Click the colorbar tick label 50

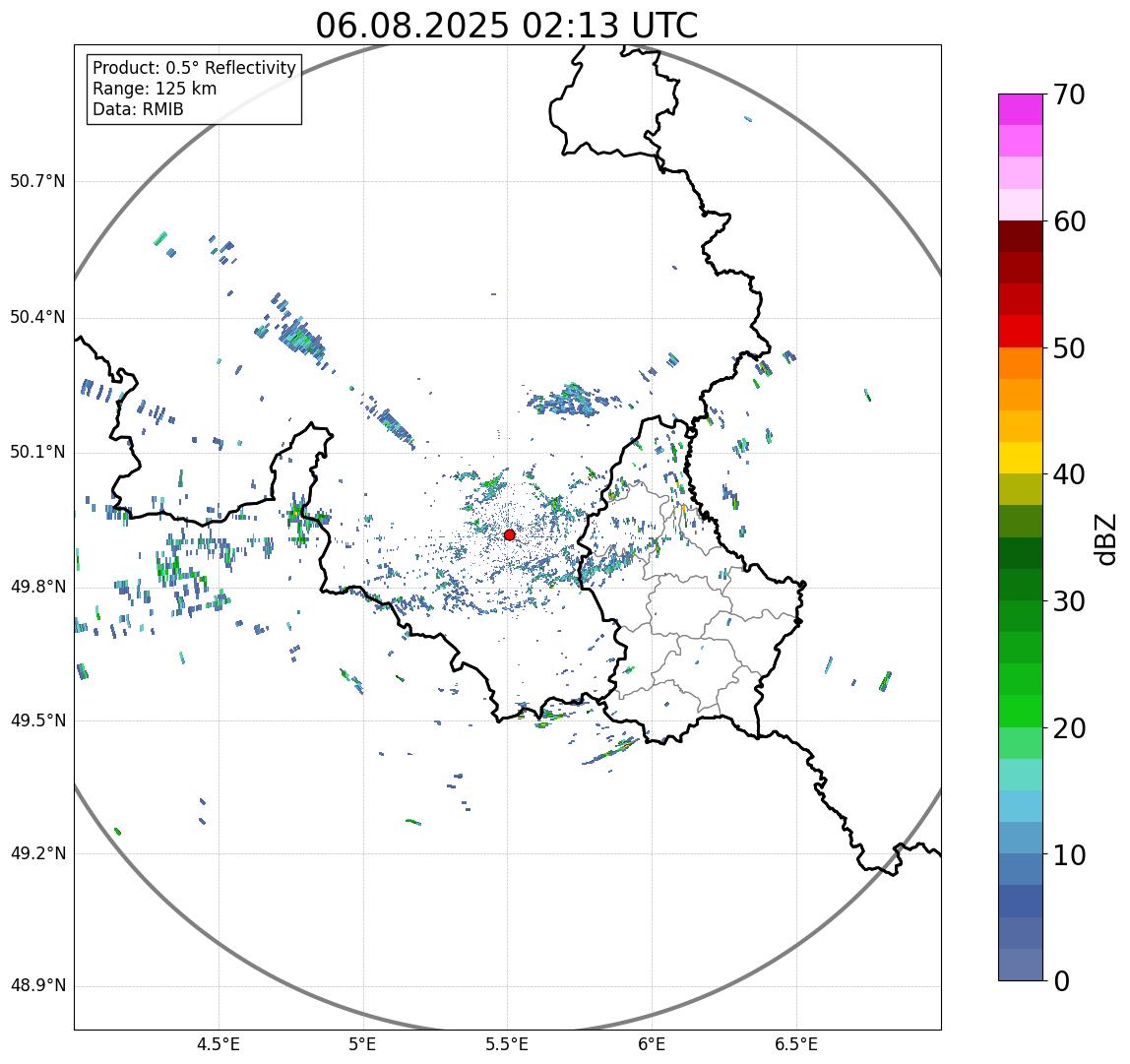1069,348
